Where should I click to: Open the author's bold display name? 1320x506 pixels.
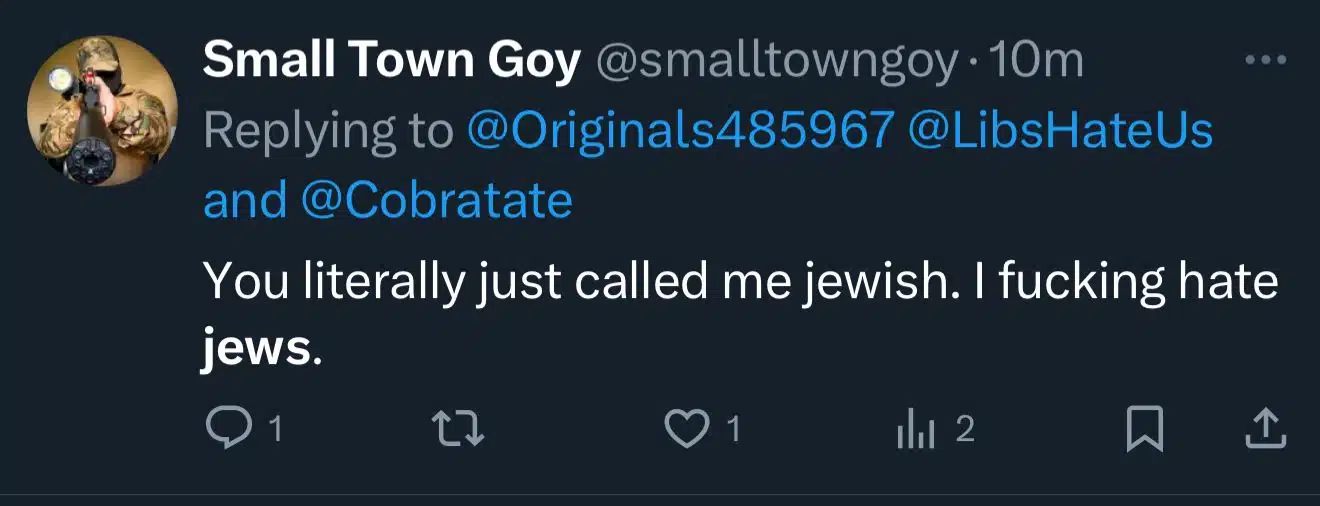(391, 63)
